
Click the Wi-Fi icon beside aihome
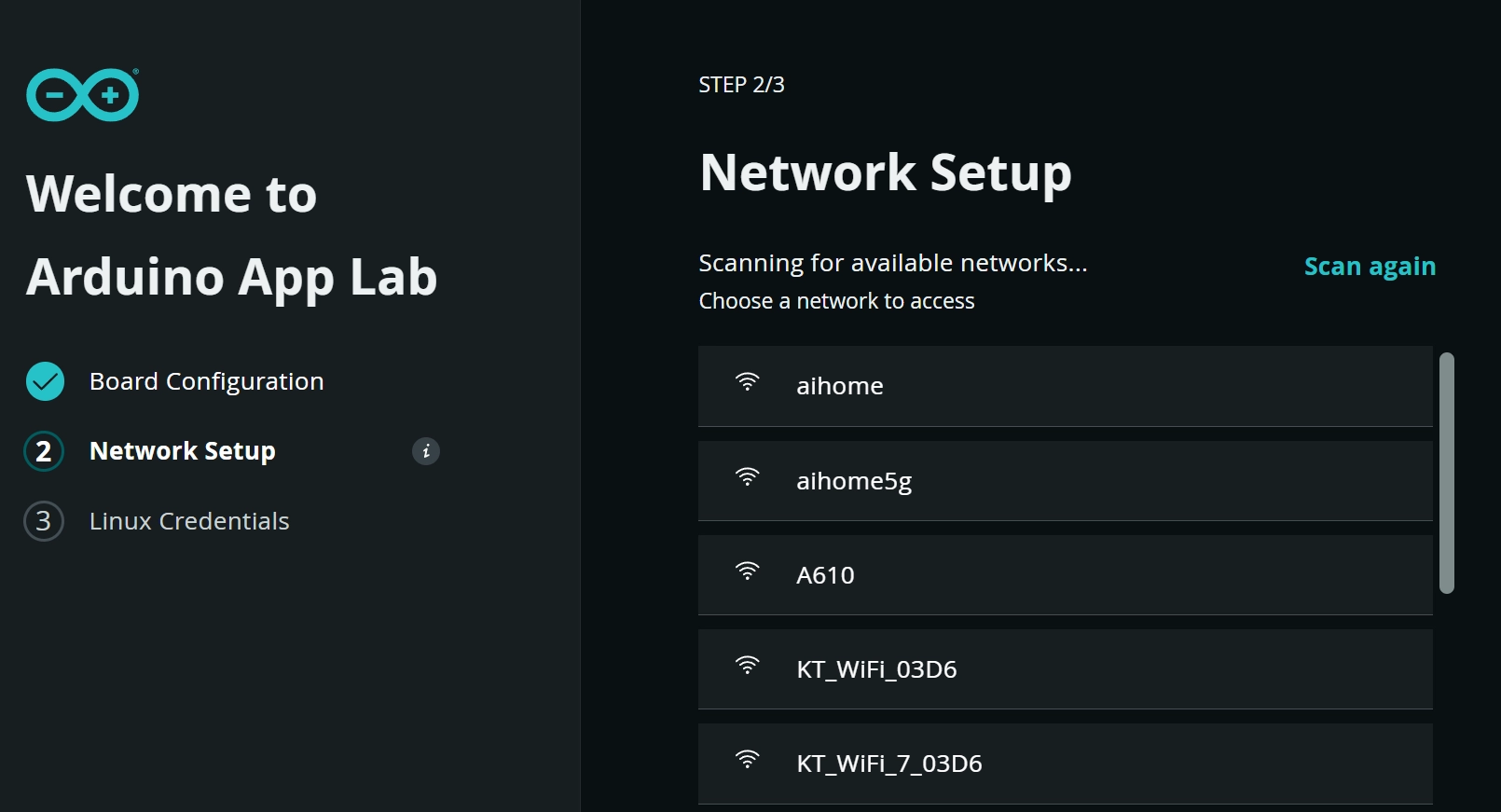(747, 382)
